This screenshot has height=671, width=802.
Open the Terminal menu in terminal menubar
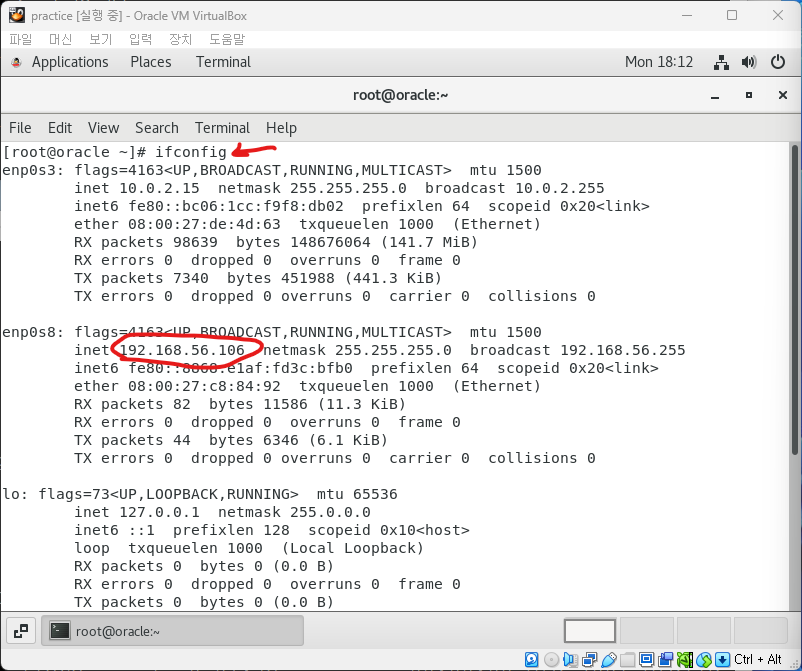coord(222,128)
